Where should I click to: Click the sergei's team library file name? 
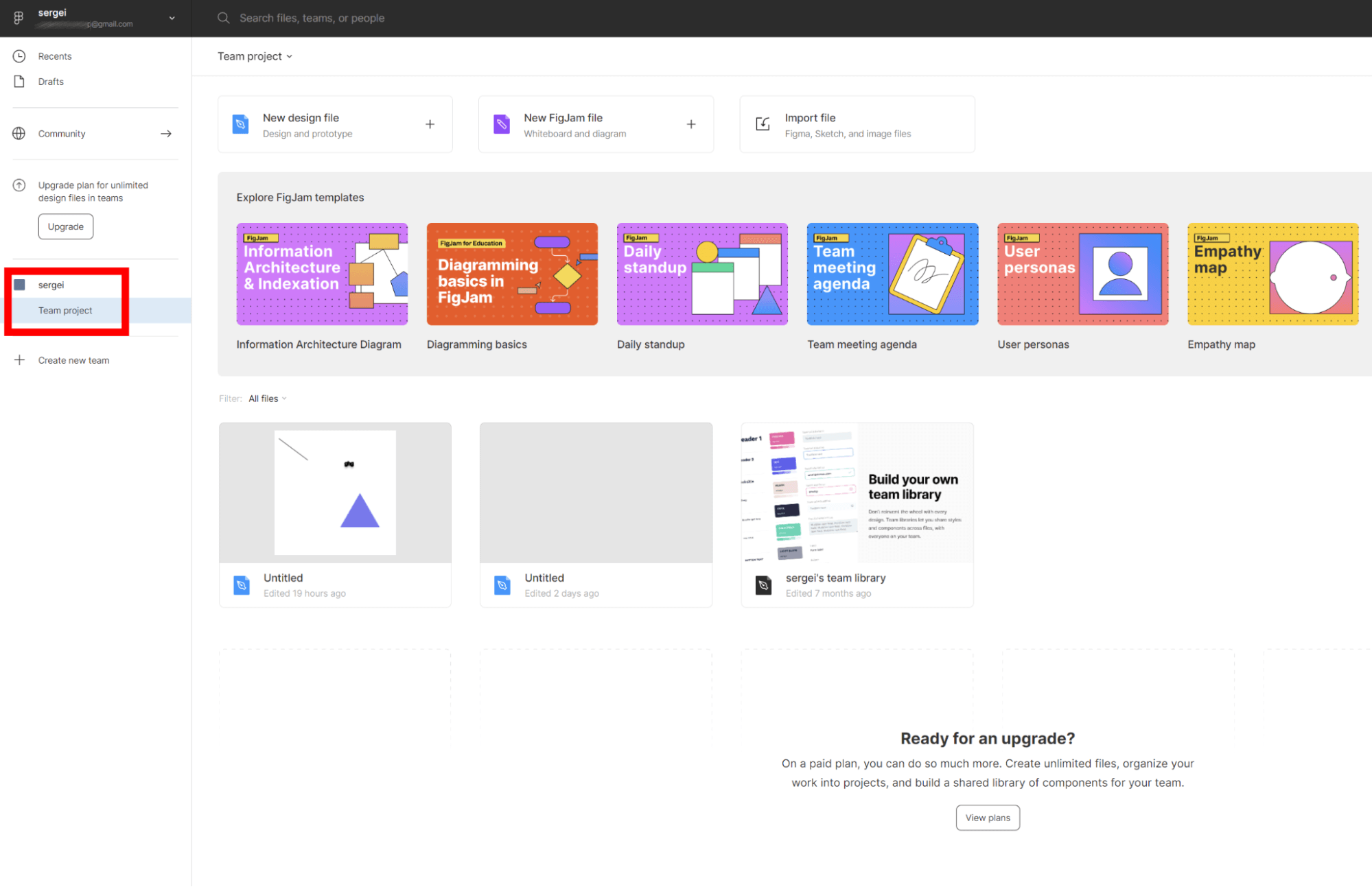tap(835, 578)
